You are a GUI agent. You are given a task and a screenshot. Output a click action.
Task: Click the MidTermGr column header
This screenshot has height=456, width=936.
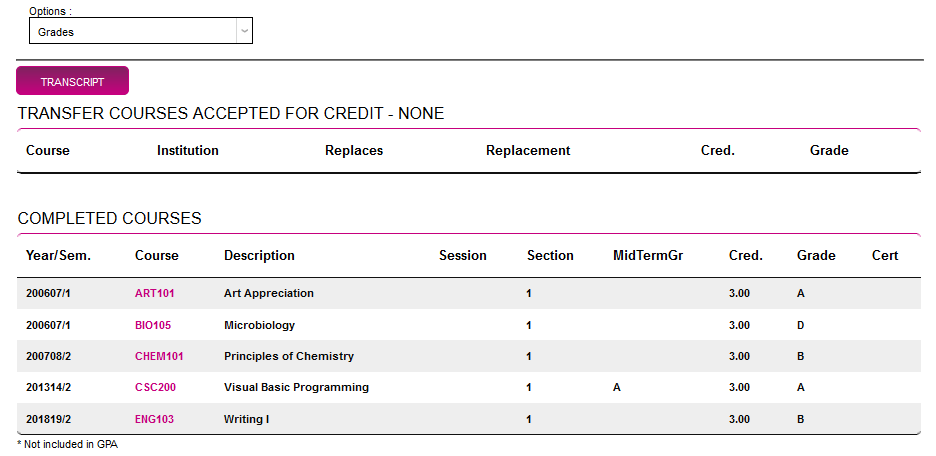pyautogui.click(x=648, y=256)
